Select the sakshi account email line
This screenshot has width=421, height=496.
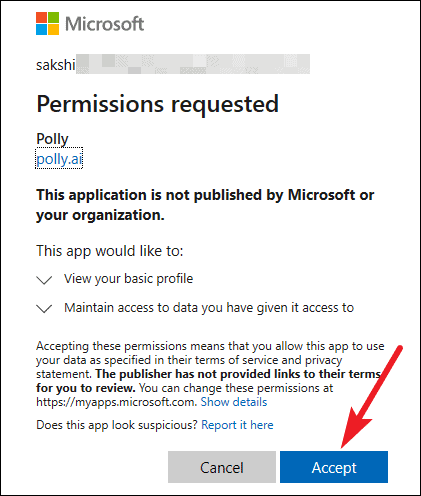click(x=173, y=64)
